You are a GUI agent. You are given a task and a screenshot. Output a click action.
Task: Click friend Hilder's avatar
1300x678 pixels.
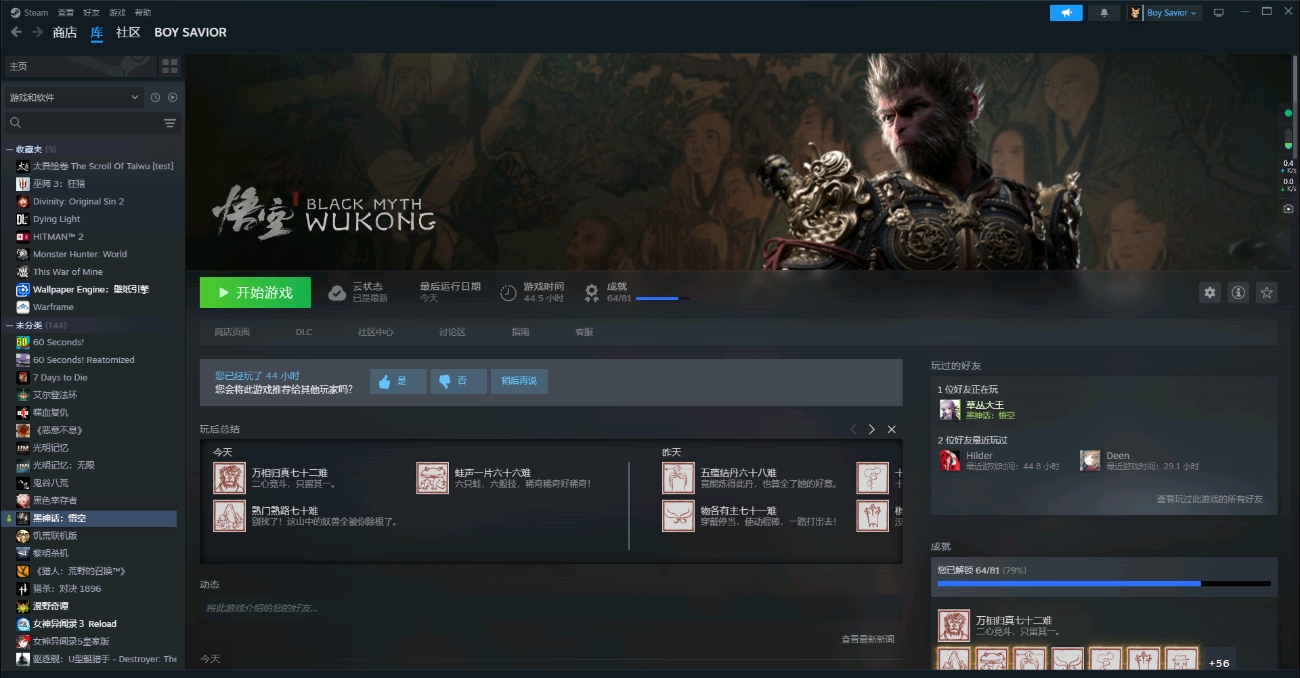(x=949, y=460)
